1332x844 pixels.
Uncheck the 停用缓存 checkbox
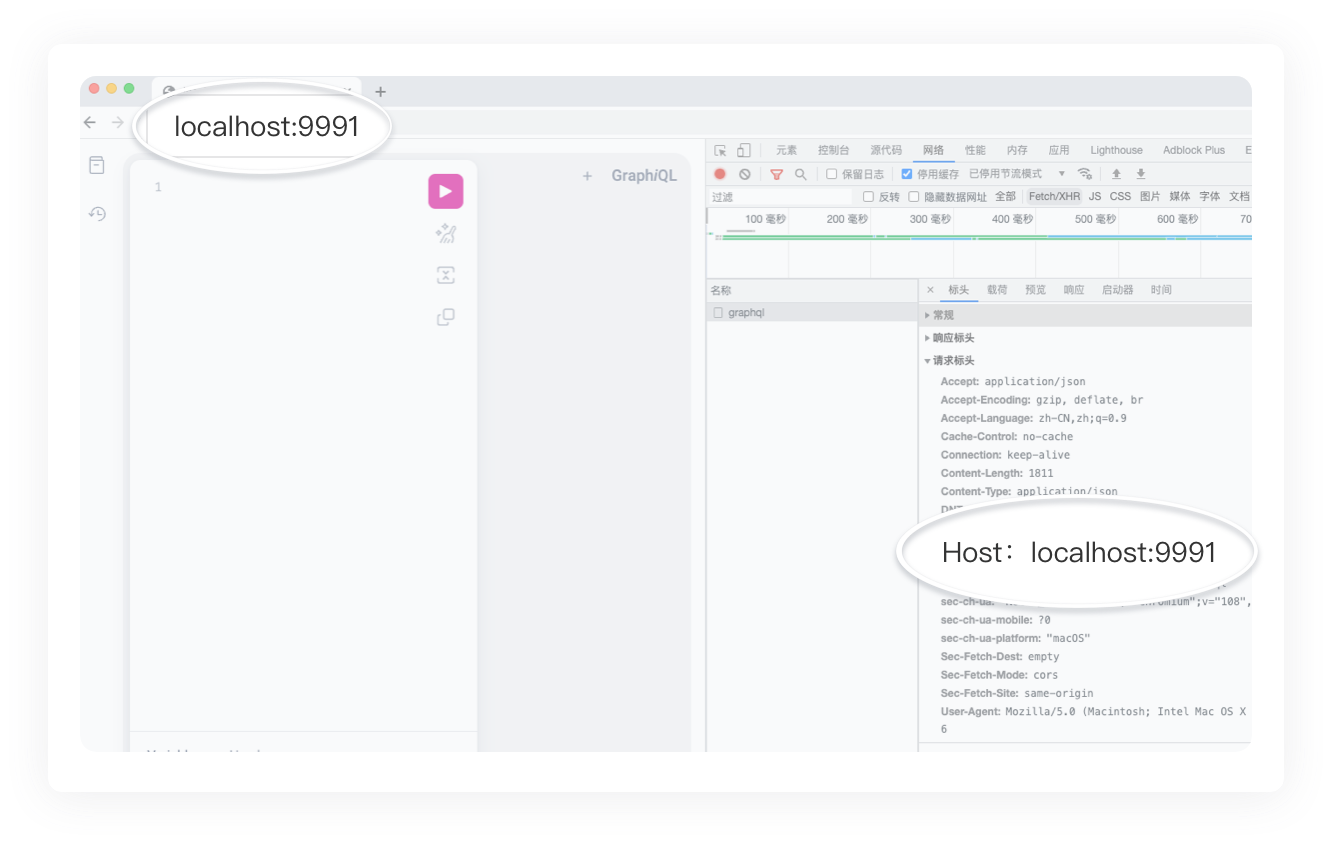tap(907, 174)
